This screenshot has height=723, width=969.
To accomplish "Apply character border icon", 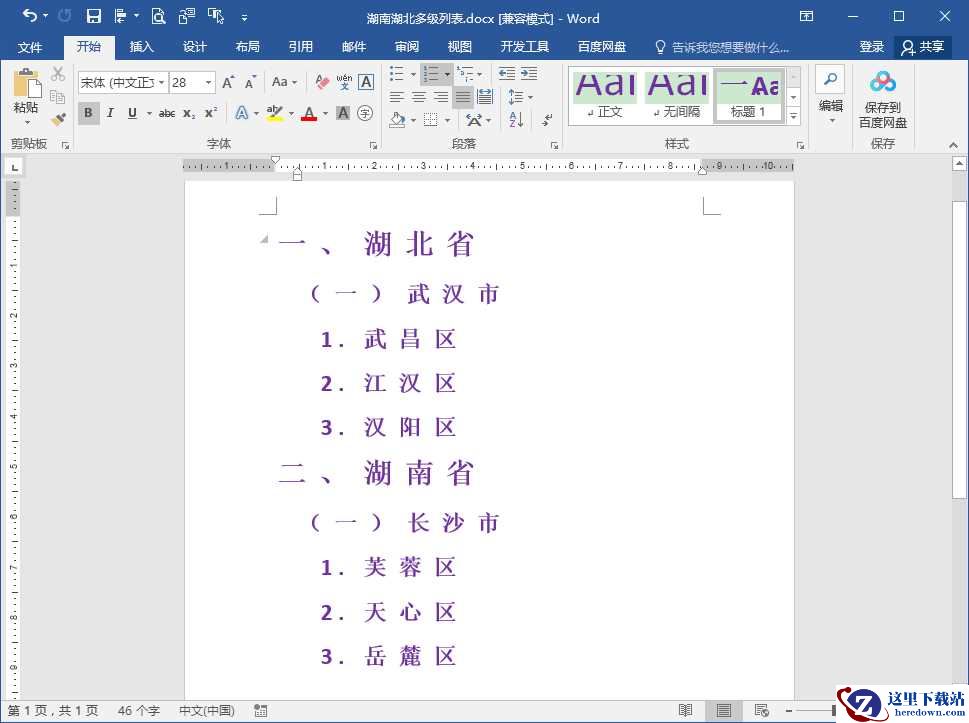I will pyautogui.click(x=366, y=82).
